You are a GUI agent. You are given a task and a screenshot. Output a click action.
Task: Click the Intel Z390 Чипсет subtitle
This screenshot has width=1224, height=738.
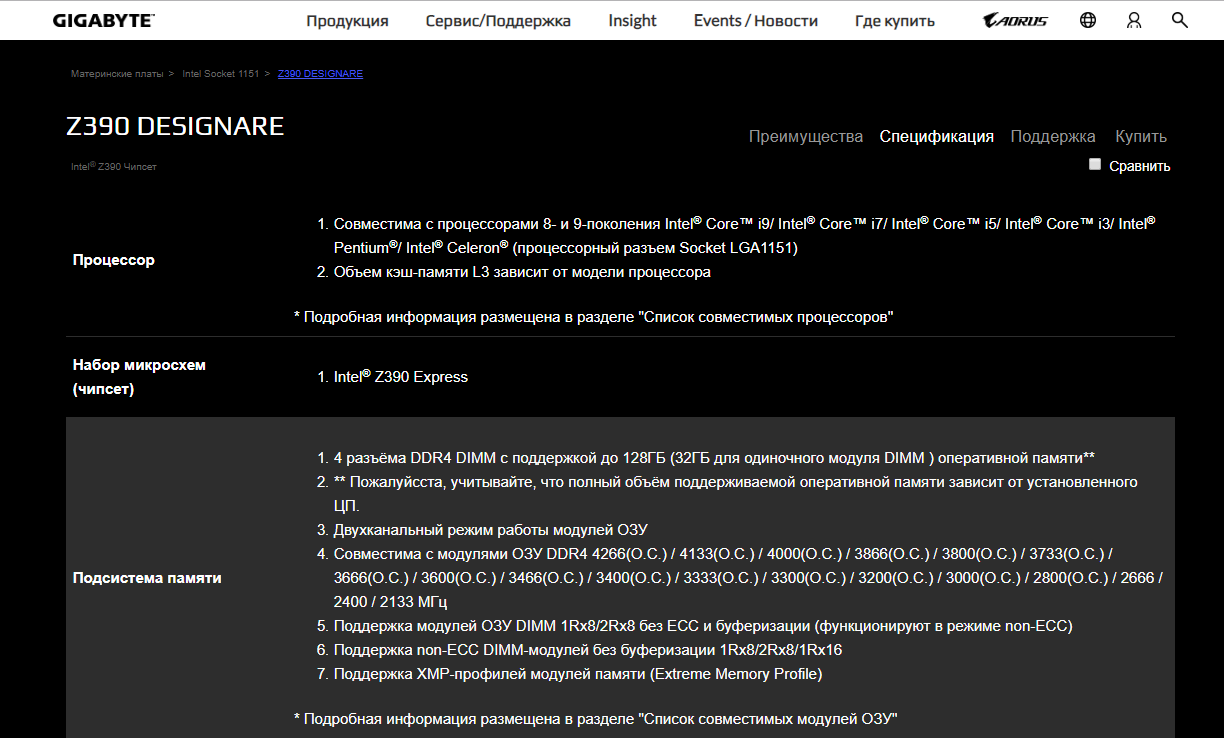click(113, 166)
